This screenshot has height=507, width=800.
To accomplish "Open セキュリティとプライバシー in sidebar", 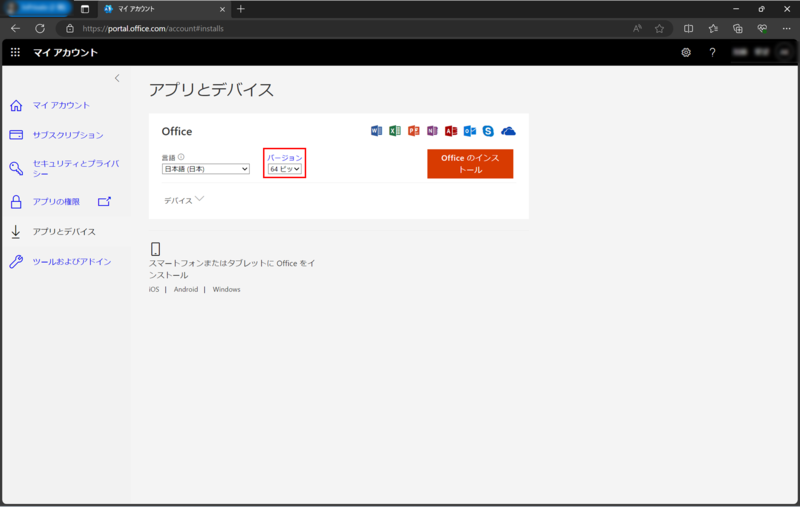I will (x=75, y=167).
